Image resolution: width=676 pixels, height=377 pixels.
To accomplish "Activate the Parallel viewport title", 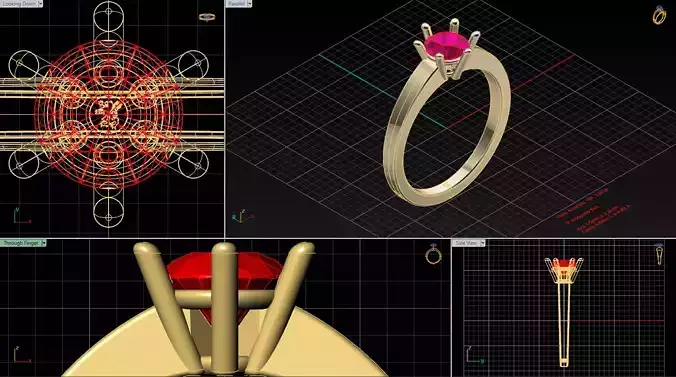I will [236, 3].
